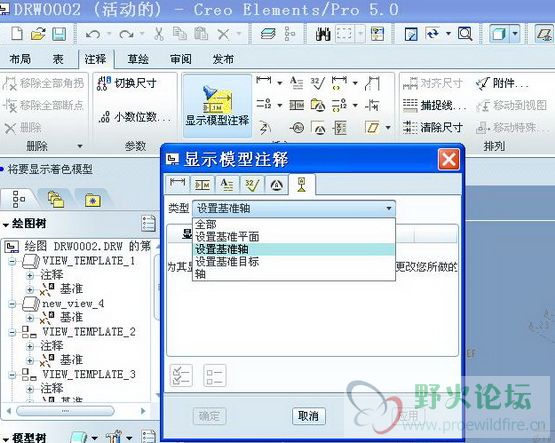Viewport: 555px width, 443px height.
Task: Select the notes tab in dialog
Action: (227, 184)
